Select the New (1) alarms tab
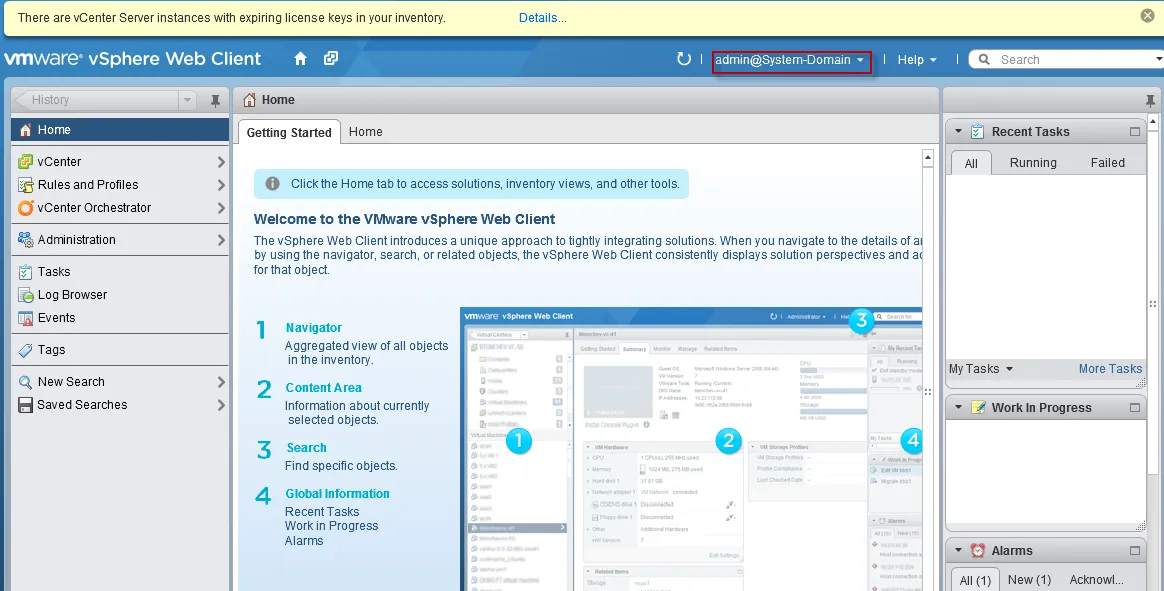This screenshot has height=591, width=1164. tap(1029, 580)
